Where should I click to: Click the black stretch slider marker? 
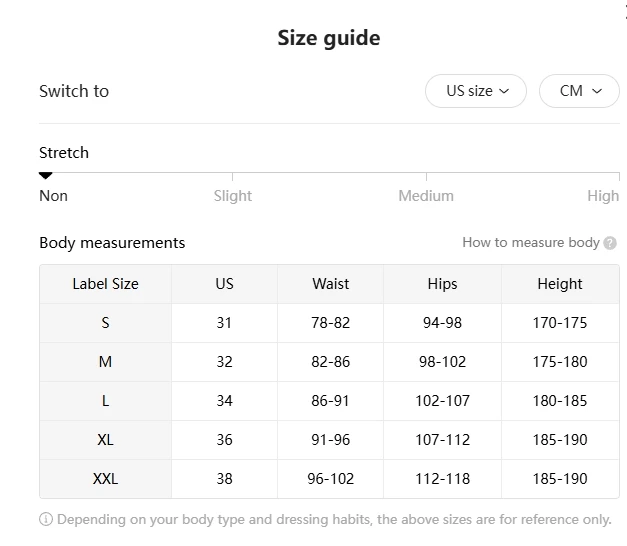click(x=45, y=176)
